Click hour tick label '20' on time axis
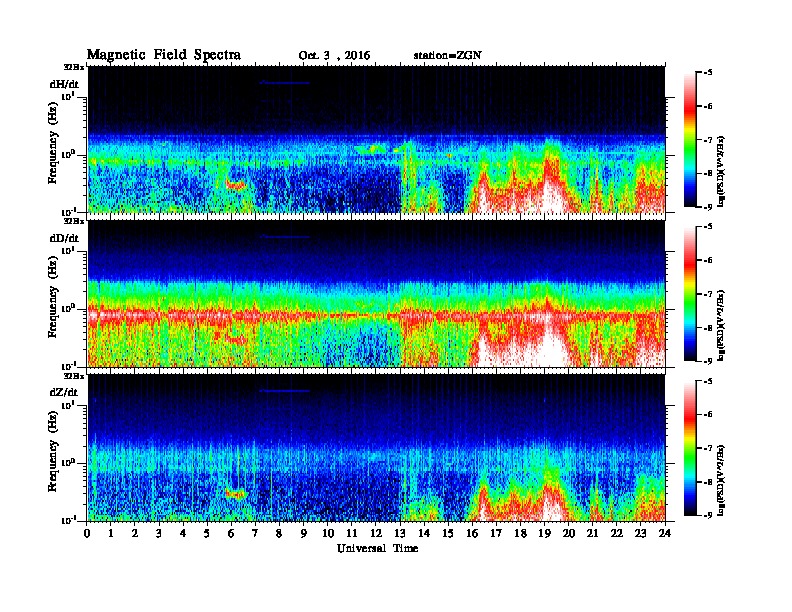 coord(569,533)
